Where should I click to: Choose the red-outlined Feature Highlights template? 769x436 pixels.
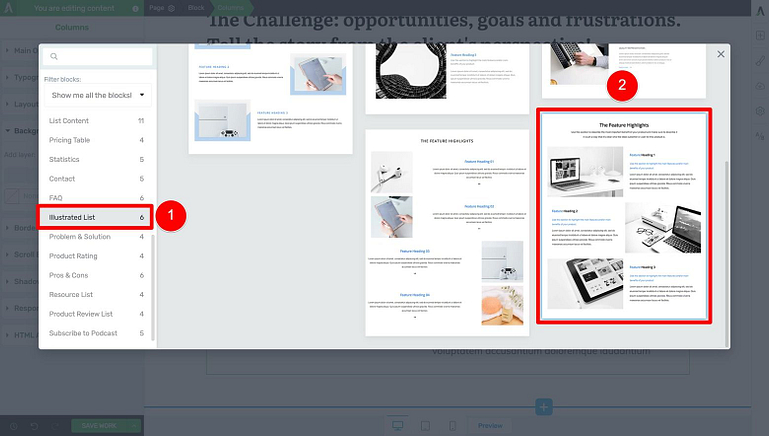point(624,216)
